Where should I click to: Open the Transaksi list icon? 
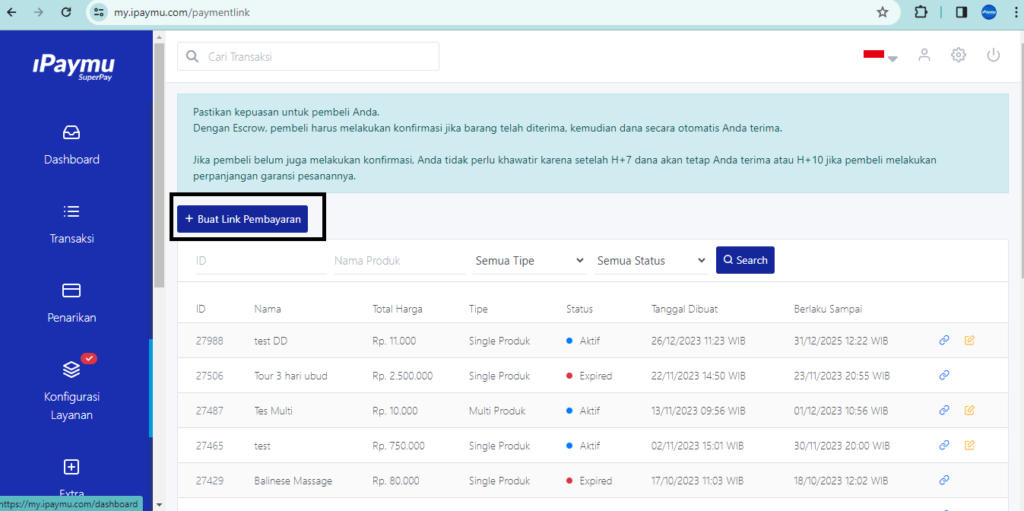(x=71, y=211)
